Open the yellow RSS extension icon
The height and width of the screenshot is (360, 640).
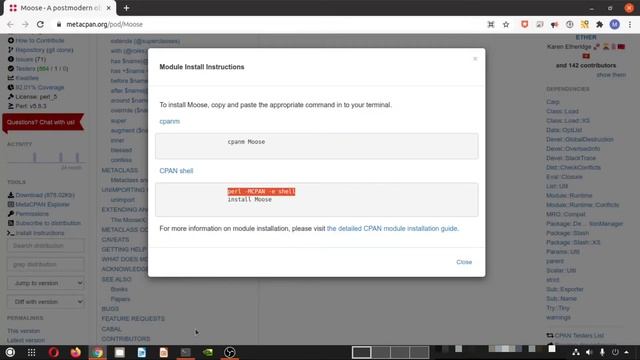tap(584, 24)
